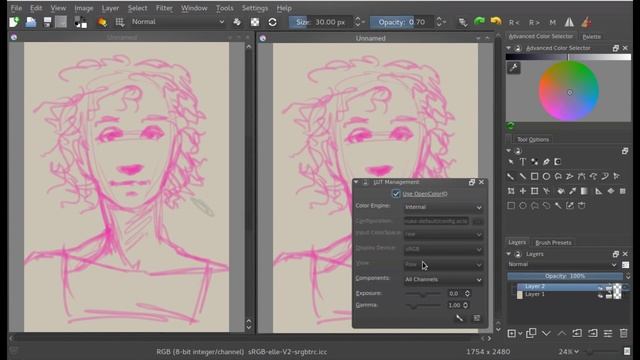Move layer down with chevron arrow
Image resolution: width=640 pixels, height=360 pixels.
546,333
